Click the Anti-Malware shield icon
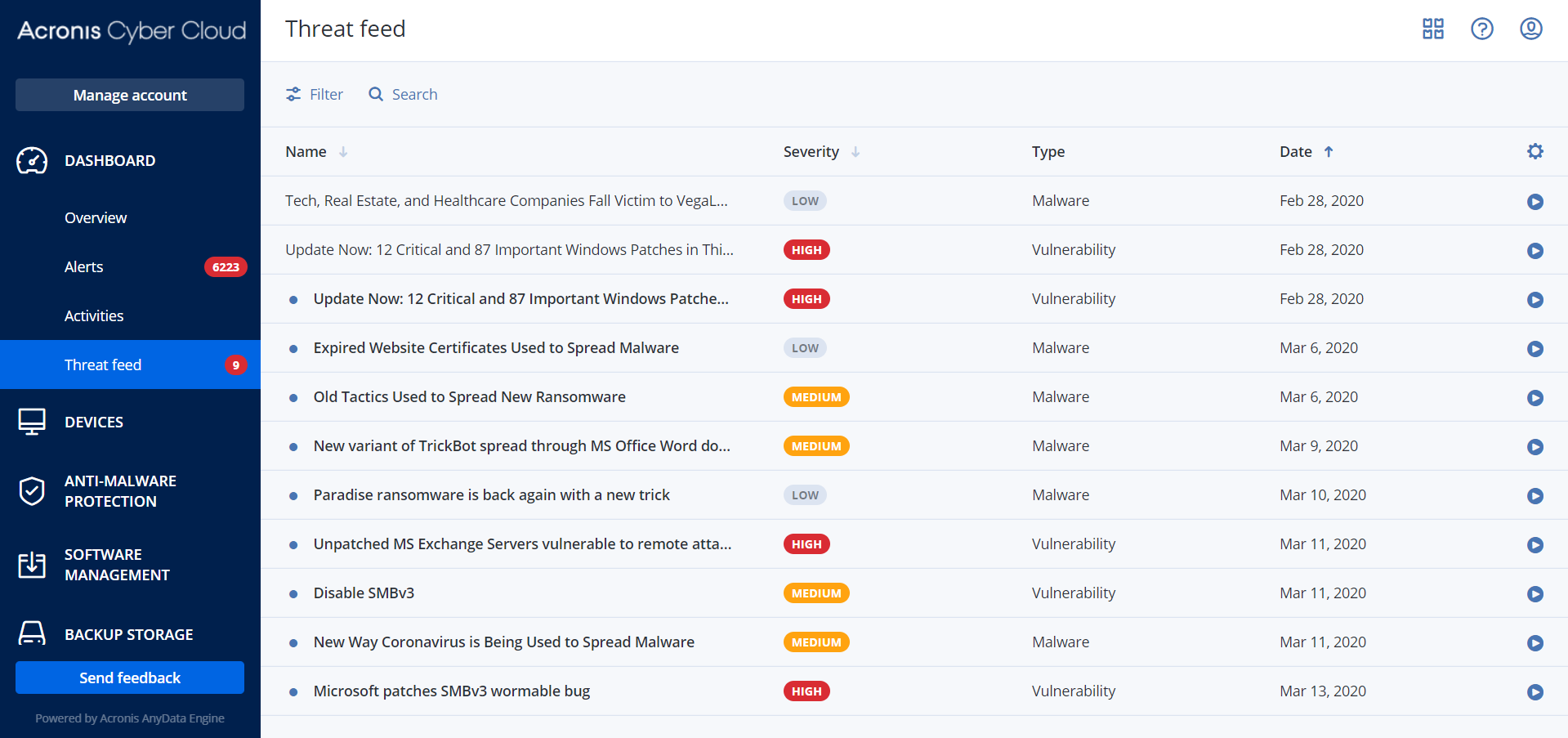Viewport: 1568px width, 738px height. (32, 491)
